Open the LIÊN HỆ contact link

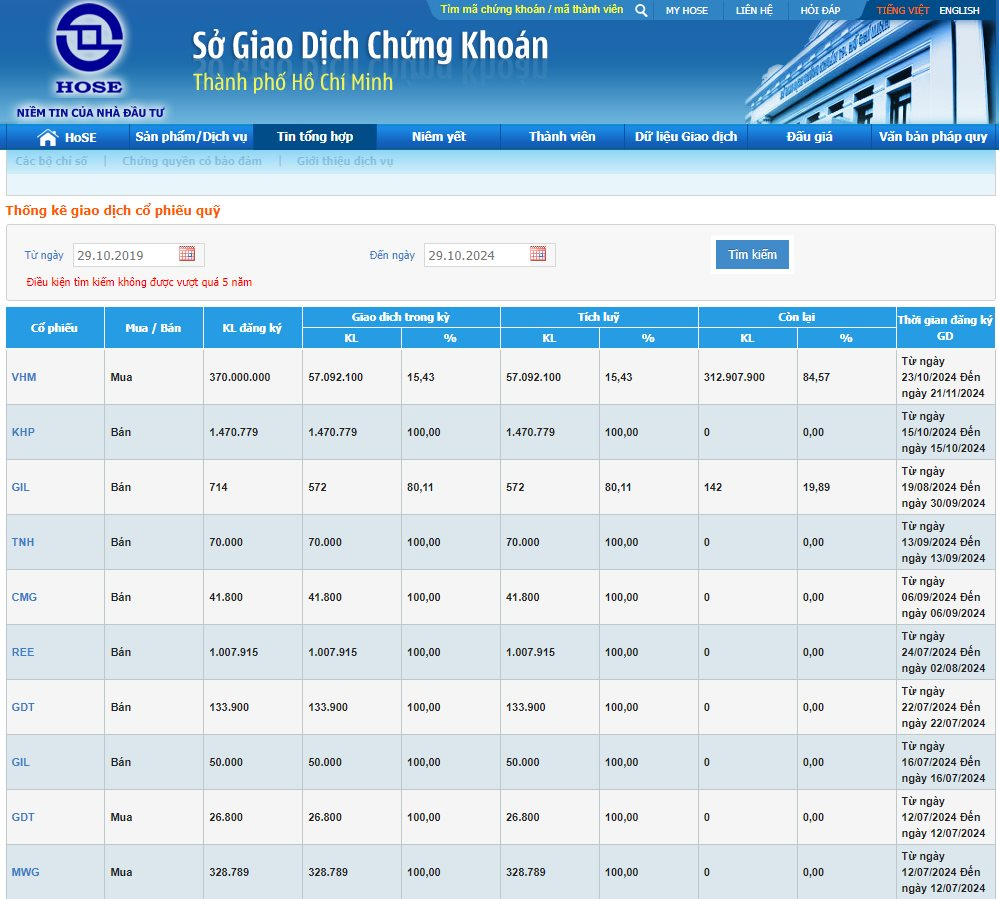pyautogui.click(x=754, y=10)
